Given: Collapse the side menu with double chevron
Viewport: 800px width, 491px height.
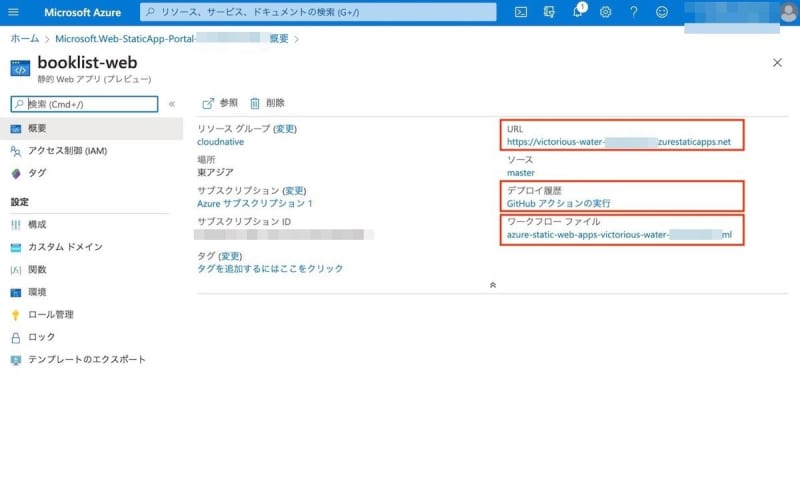Looking at the screenshot, I should (172, 104).
